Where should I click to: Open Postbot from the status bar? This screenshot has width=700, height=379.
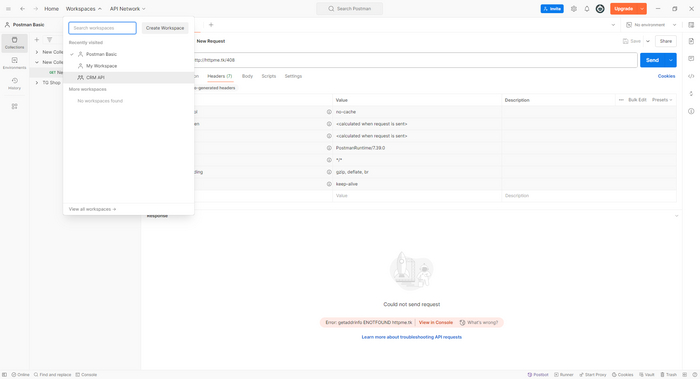[x=538, y=375]
